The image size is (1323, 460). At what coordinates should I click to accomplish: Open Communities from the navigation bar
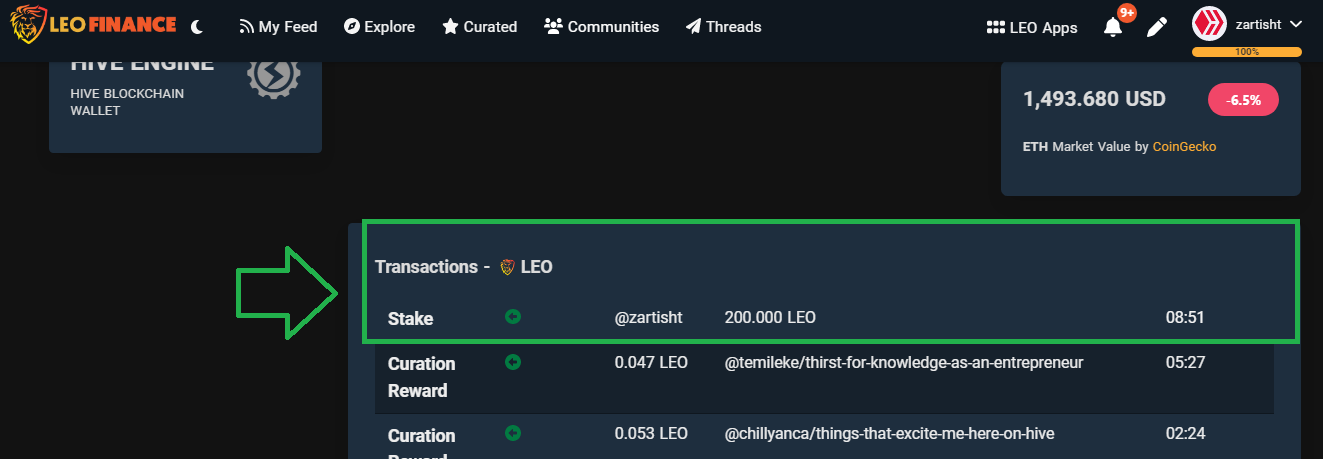tap(602, 27)
